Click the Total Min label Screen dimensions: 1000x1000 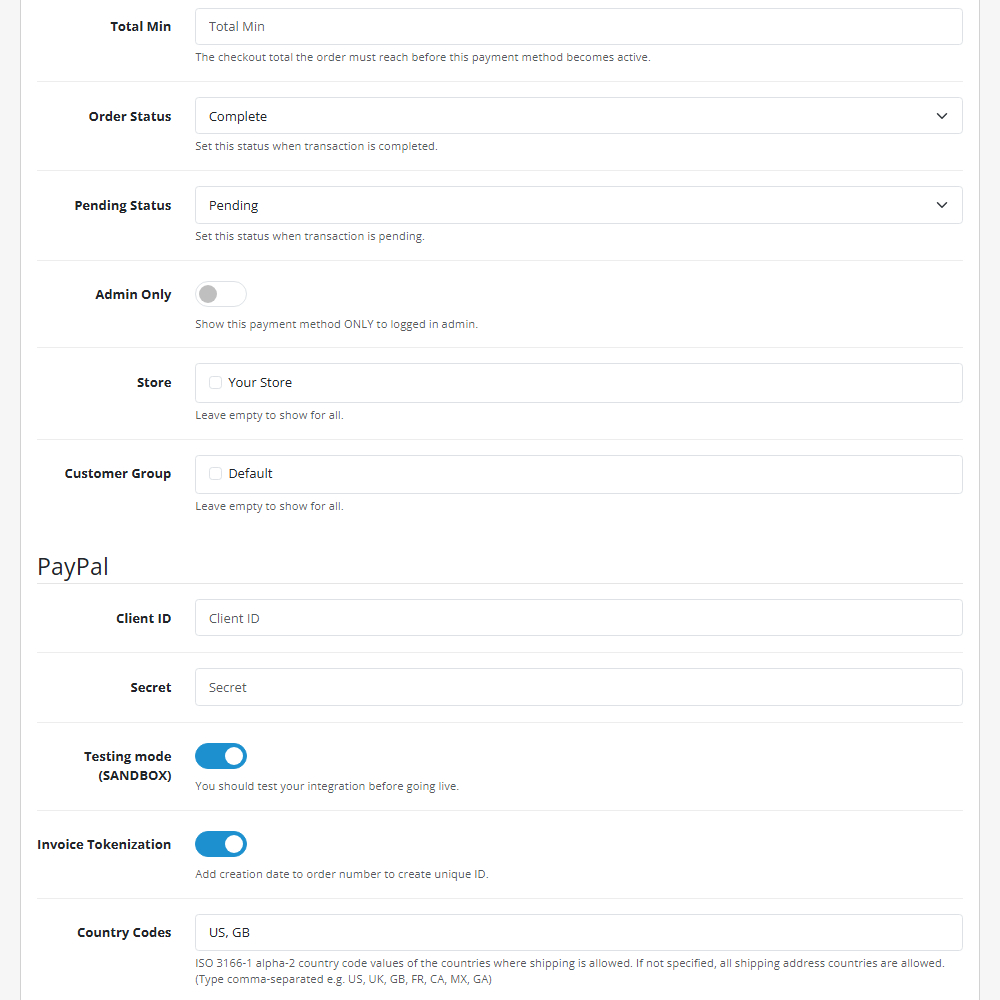(x=140, y=26)
